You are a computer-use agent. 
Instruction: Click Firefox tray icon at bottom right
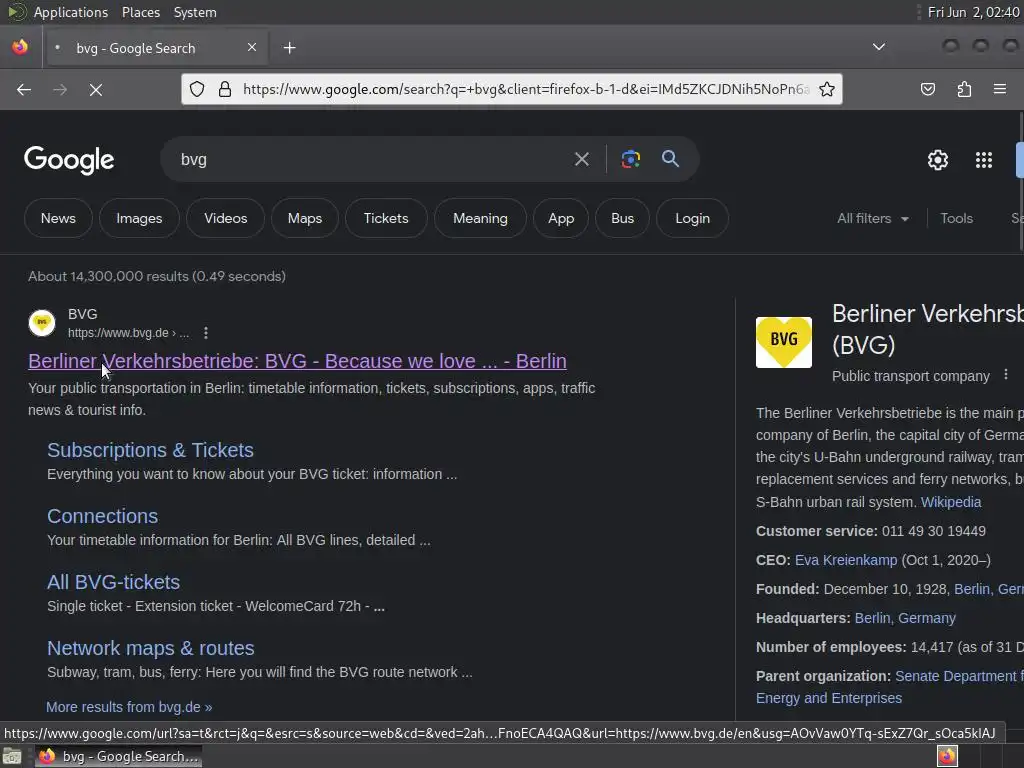click(947, 756)
